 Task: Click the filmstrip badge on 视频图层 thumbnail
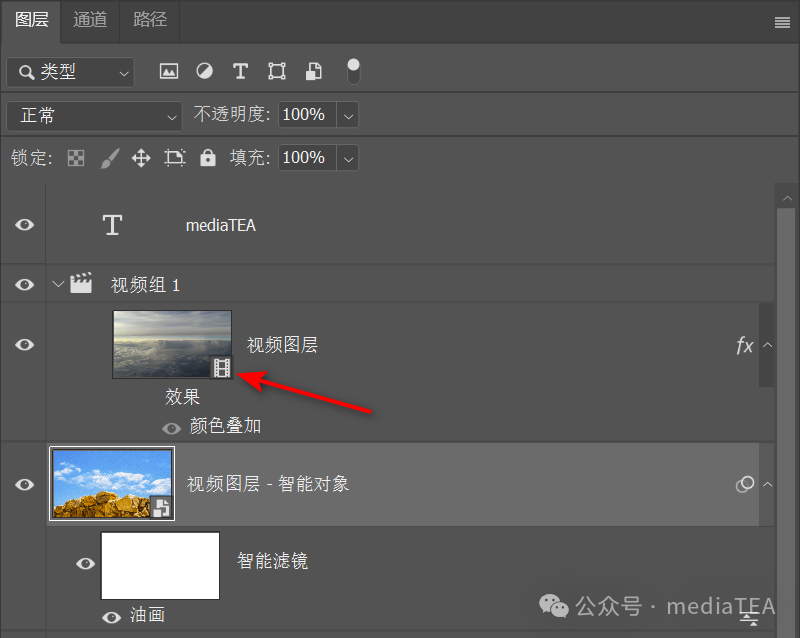pyautogui.click(x=222, y=367)
